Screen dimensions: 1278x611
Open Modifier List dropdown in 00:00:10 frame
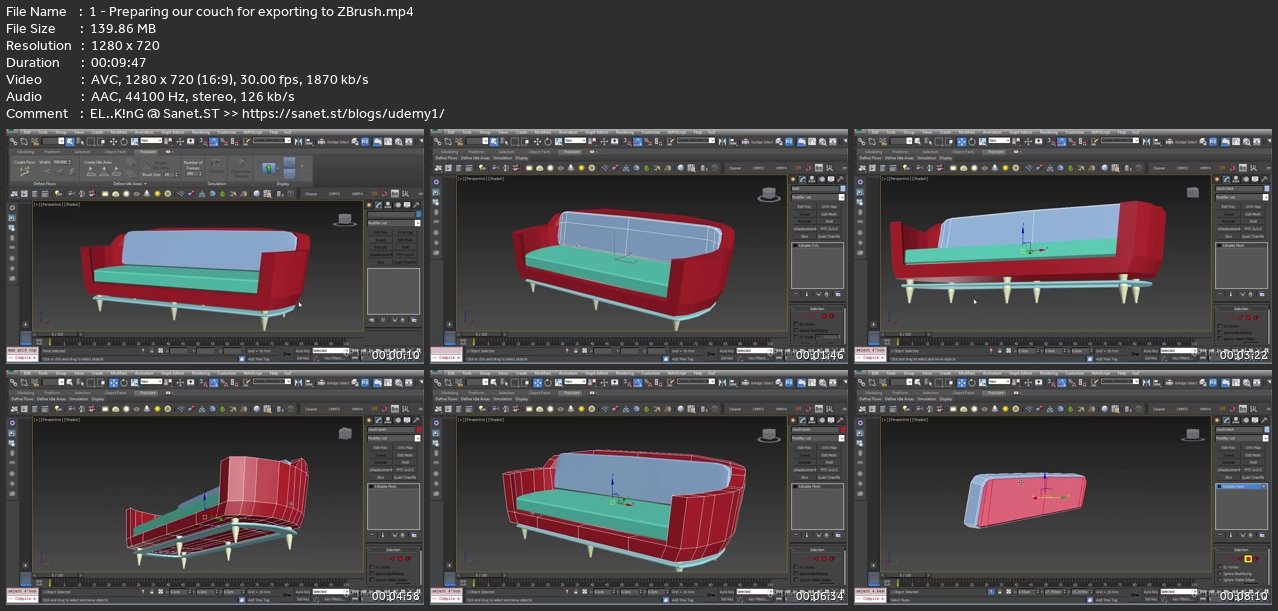coord(391,223)
